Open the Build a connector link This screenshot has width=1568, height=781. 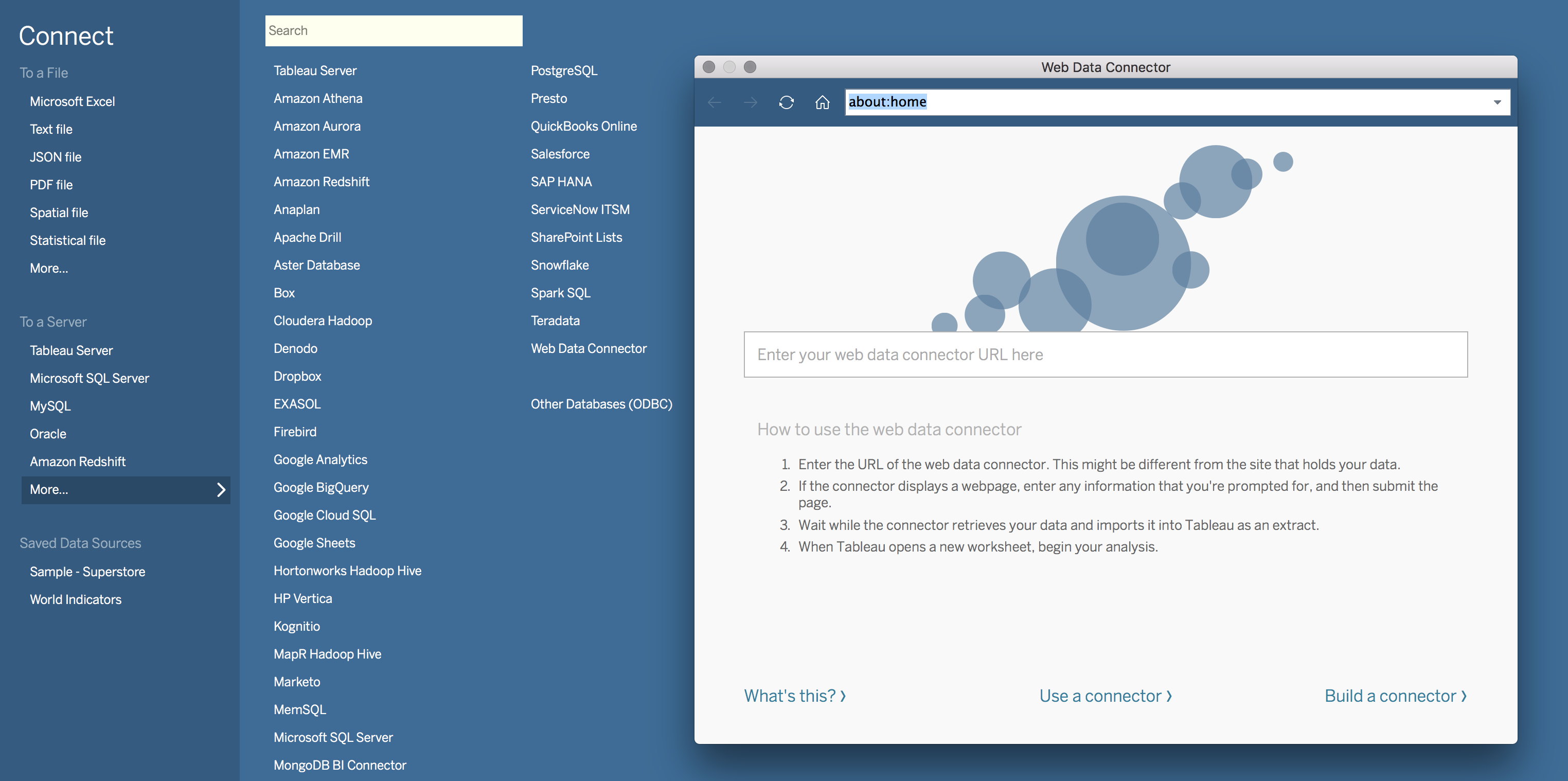(1395, 696)
